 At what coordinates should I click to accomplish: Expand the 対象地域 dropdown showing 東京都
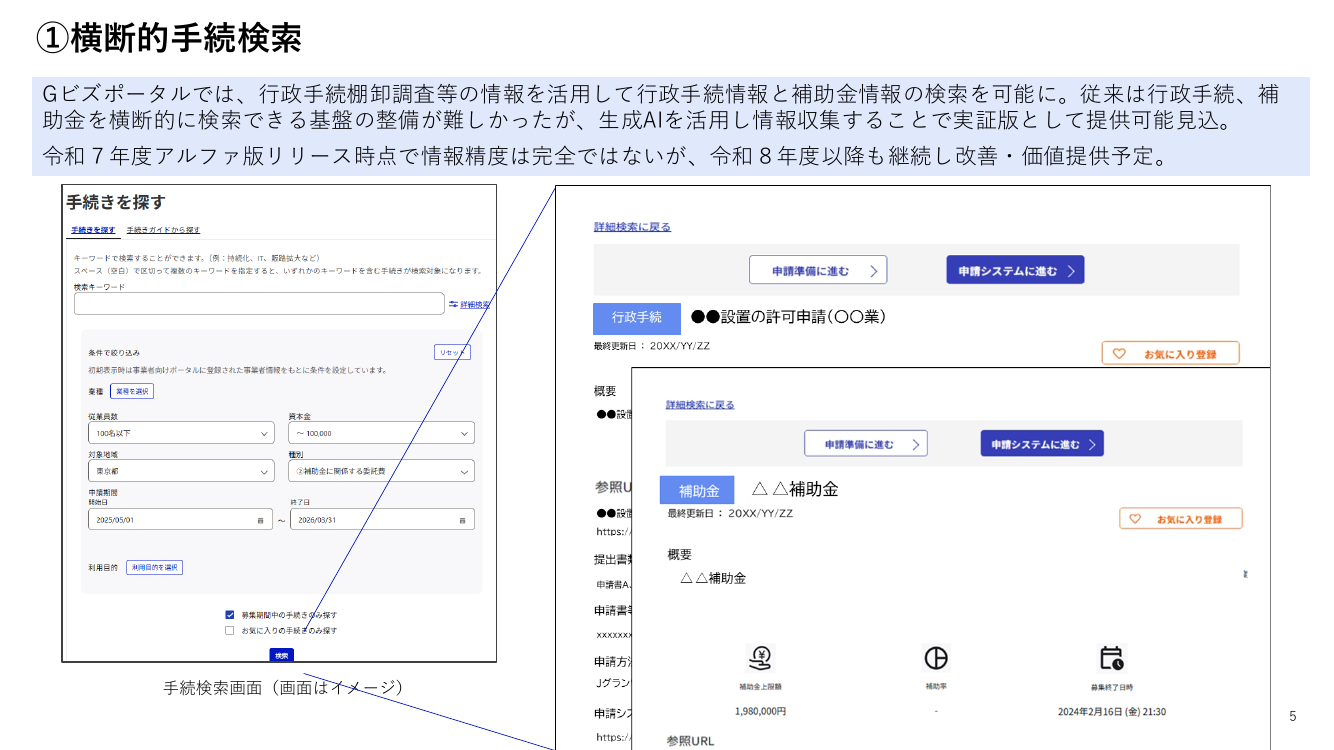coord(181,471)
